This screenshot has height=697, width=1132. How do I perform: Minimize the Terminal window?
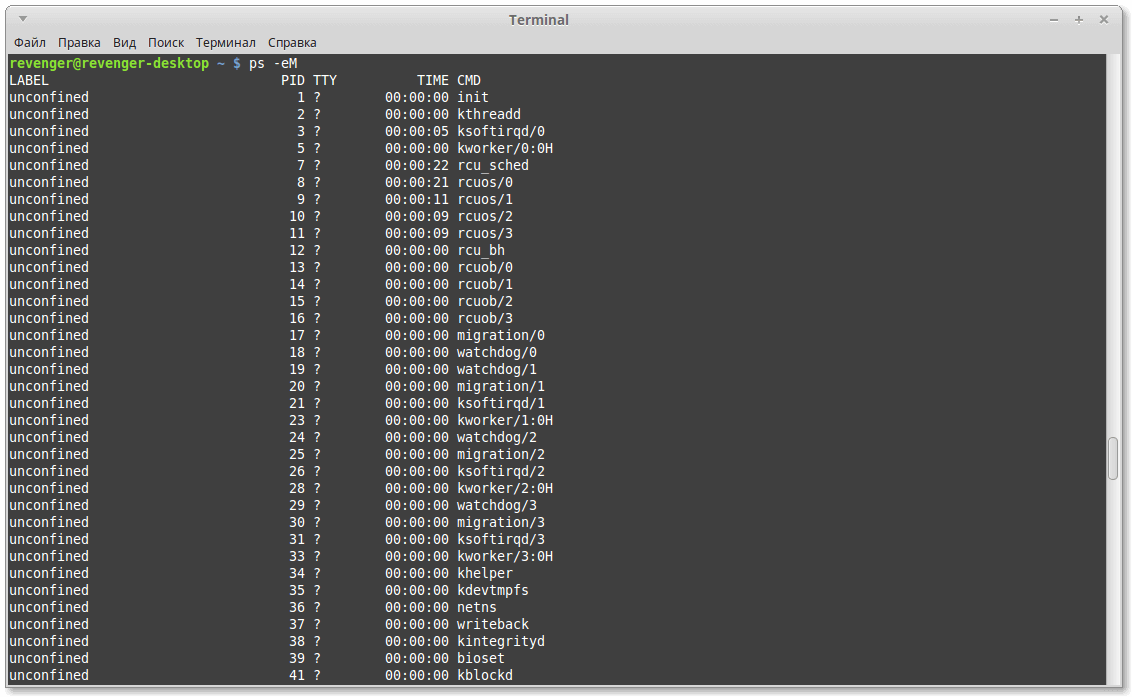[1054, 20]
